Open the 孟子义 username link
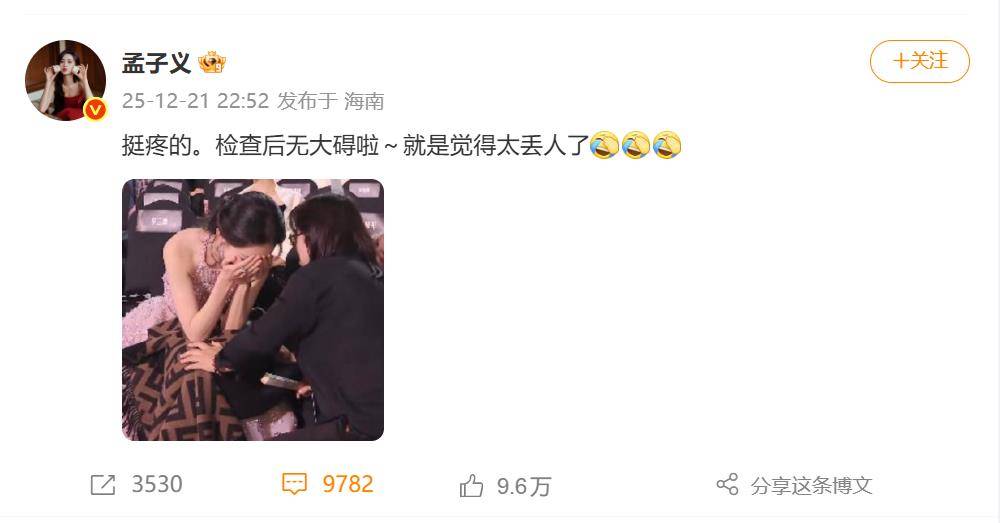 tap(156, 63)
